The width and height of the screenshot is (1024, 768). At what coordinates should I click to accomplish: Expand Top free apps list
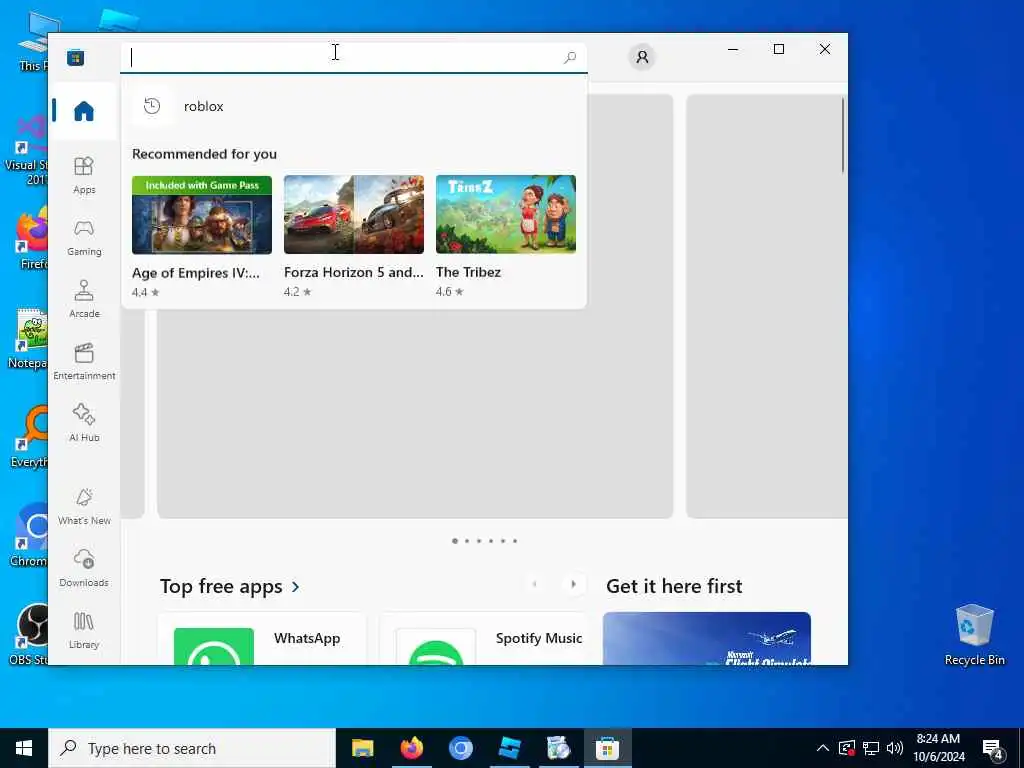[x=221, y=586]
